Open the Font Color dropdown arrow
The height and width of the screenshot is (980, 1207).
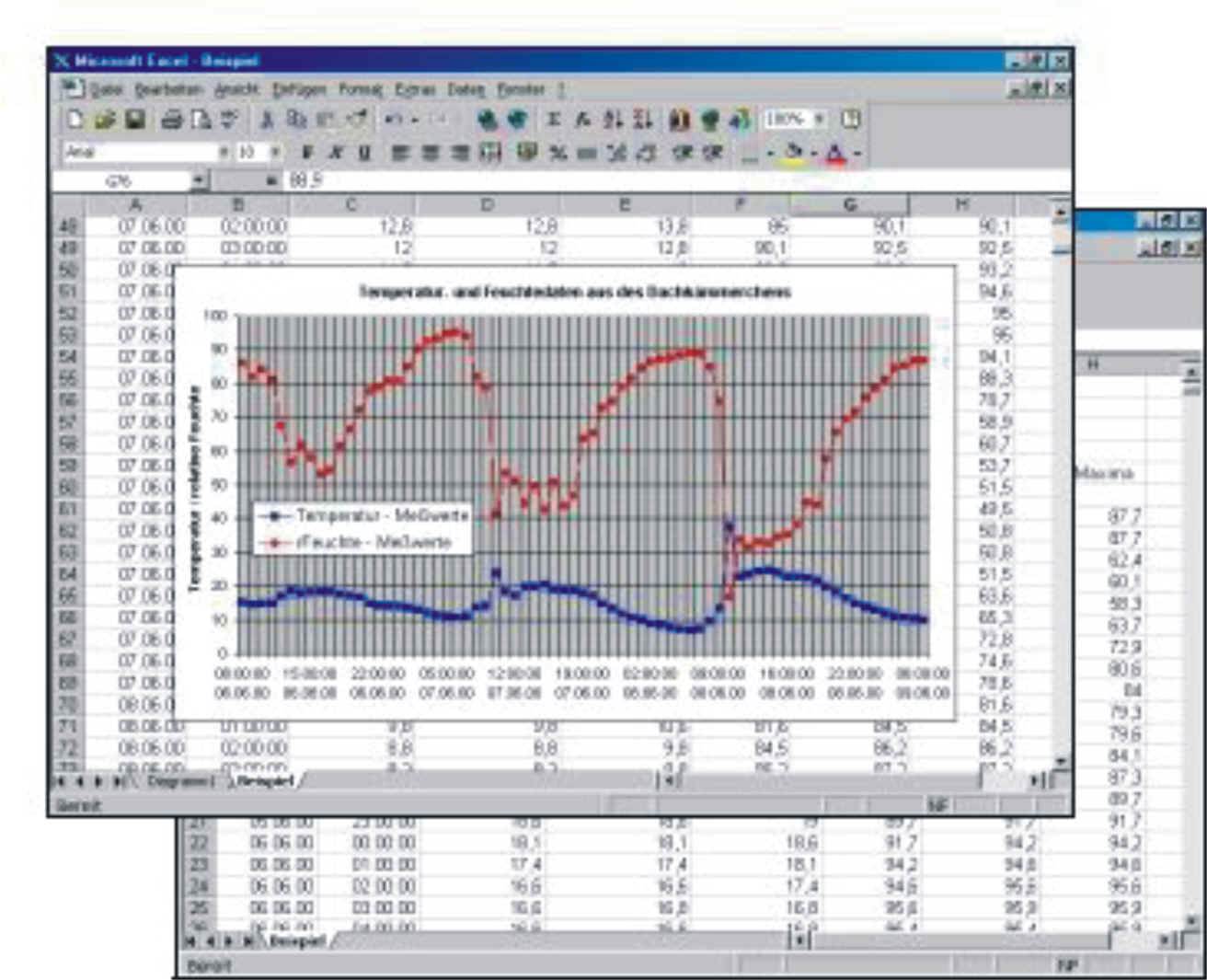click(x=856, y=153)
